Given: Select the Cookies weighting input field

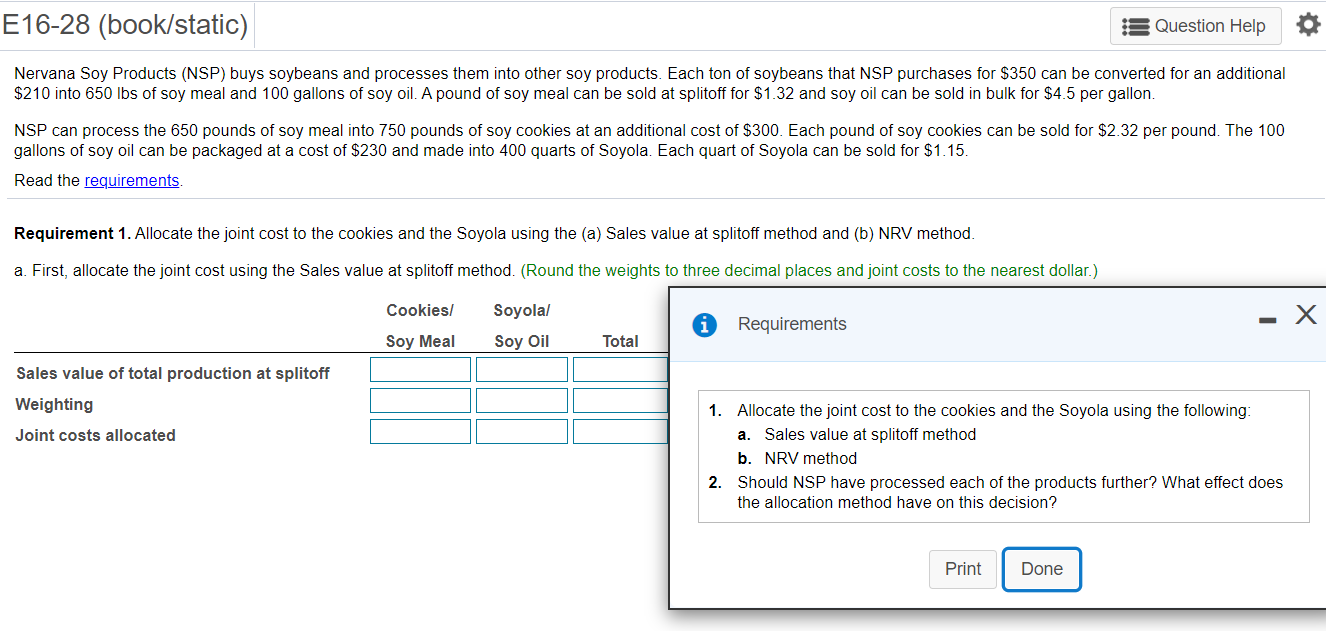Looking at the screenshot, I should click(420, 400).
